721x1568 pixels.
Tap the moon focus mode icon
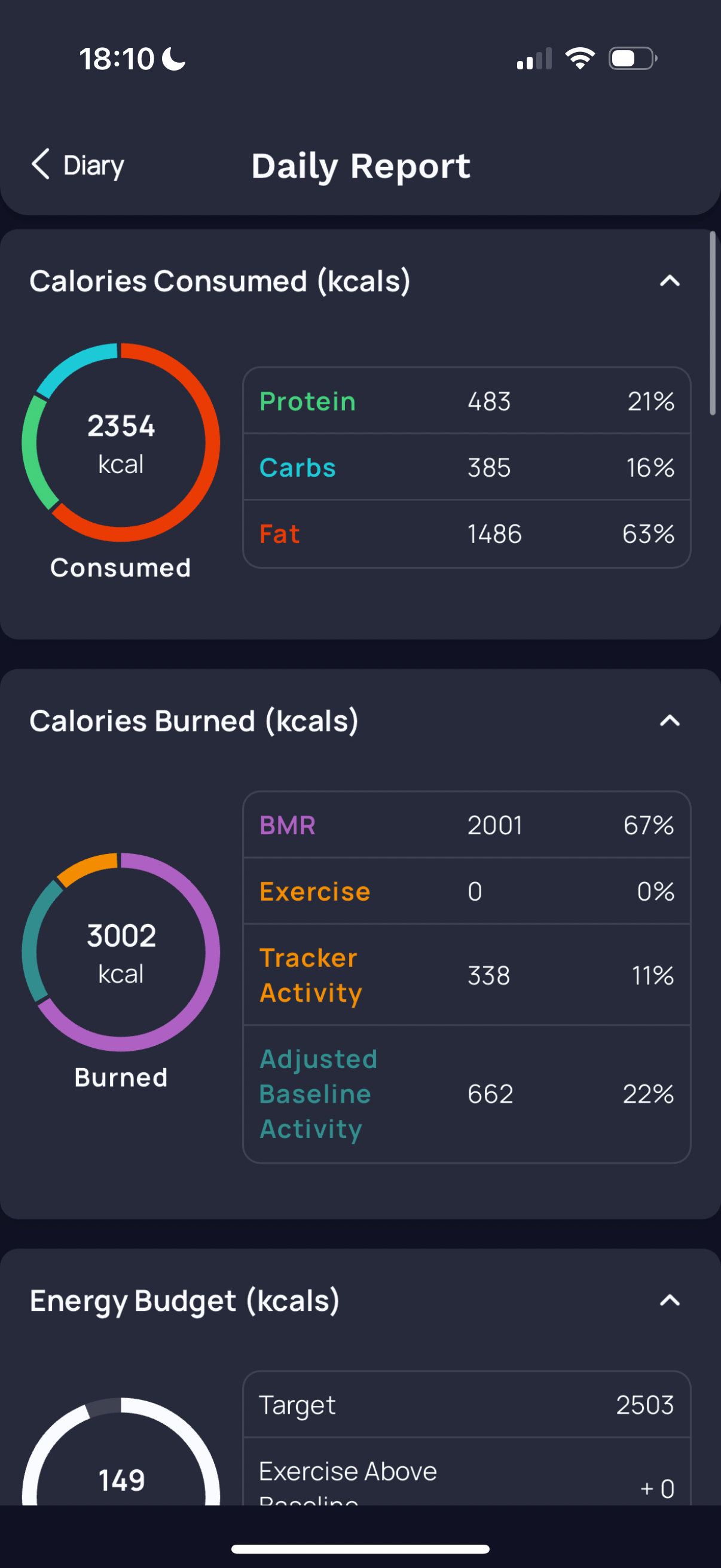[174, 59]
